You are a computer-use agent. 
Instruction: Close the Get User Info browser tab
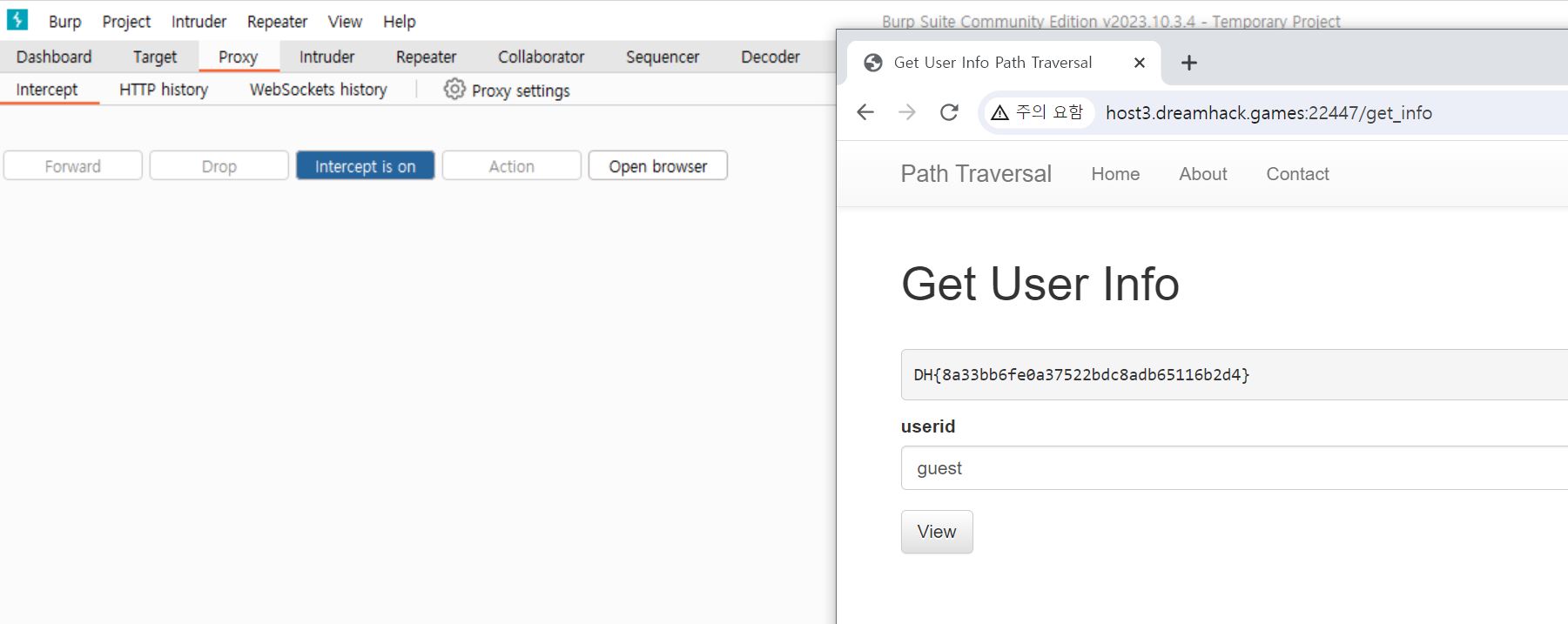(x=1140, y=63)
